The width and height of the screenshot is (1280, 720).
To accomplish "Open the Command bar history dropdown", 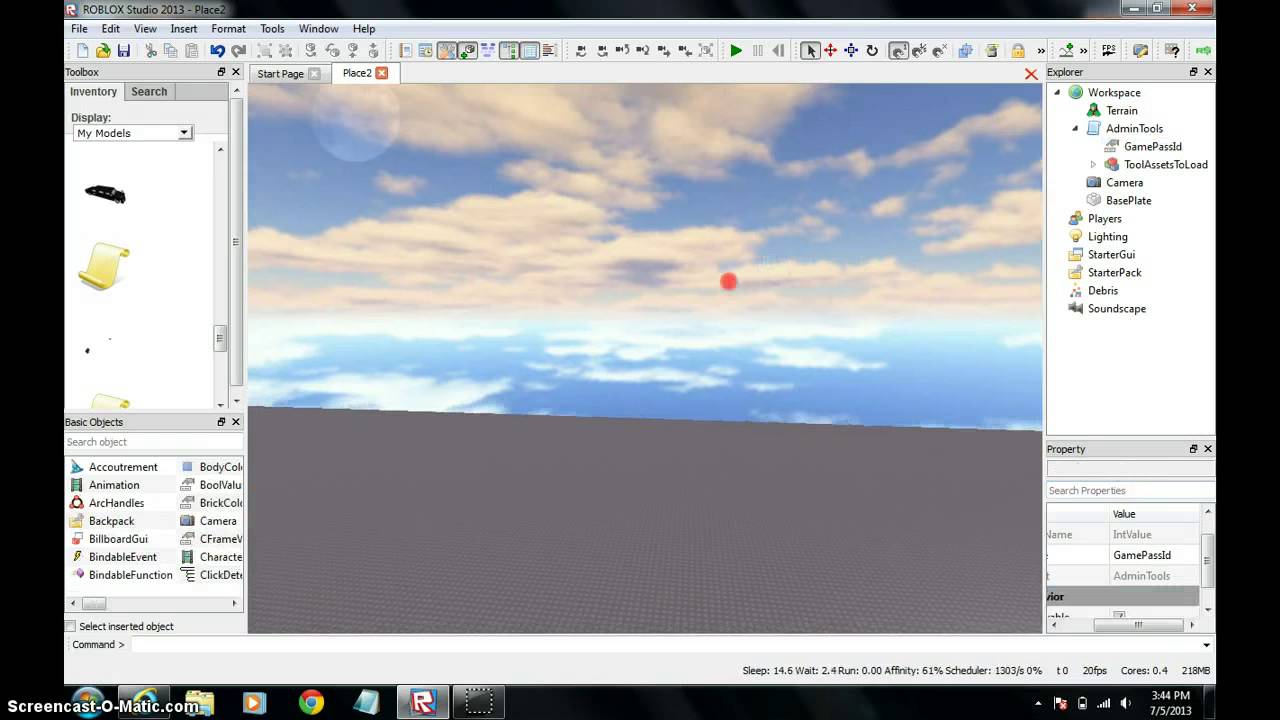I will (1206, 645).
